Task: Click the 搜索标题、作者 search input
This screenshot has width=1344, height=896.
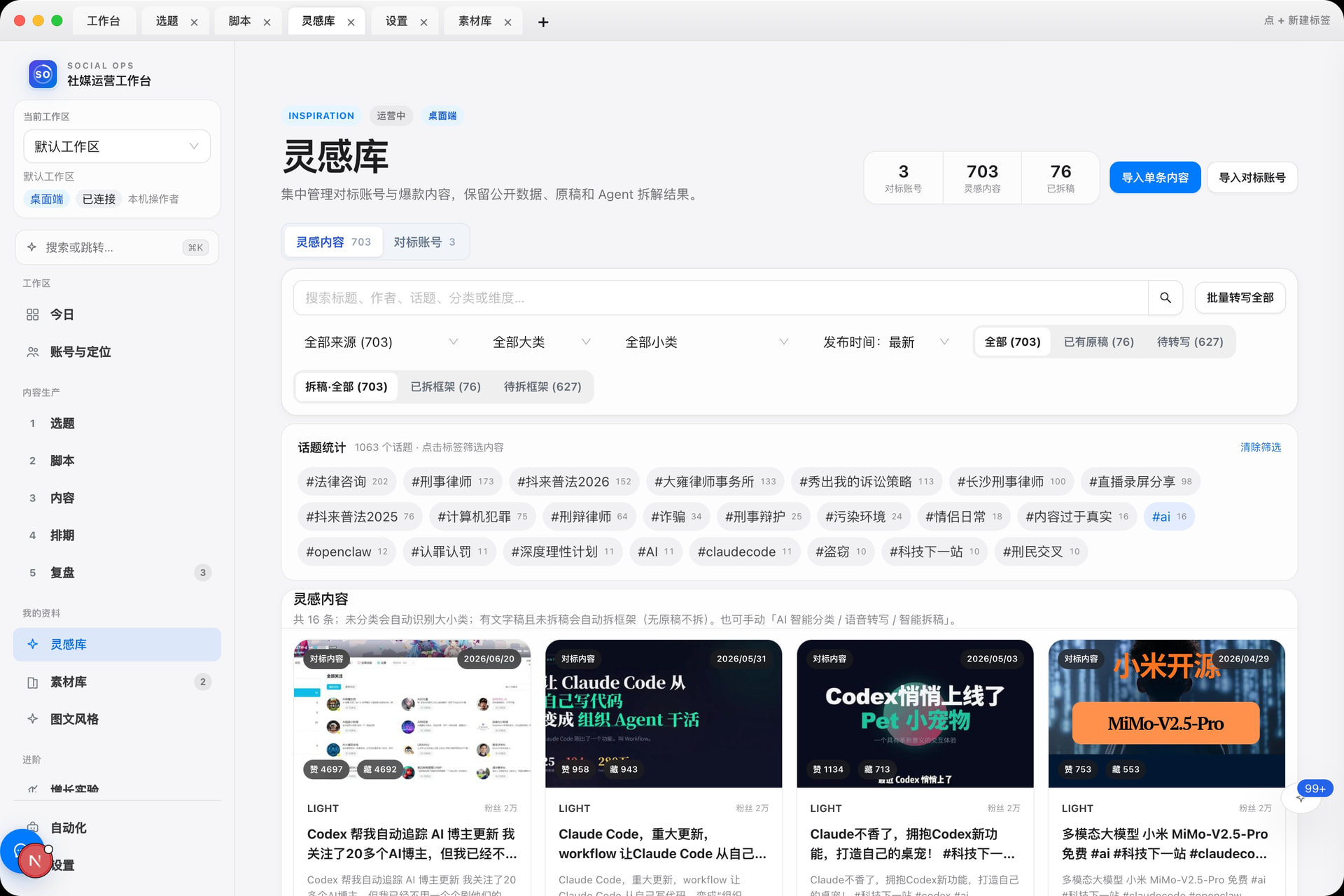Action: pos(720,298)
